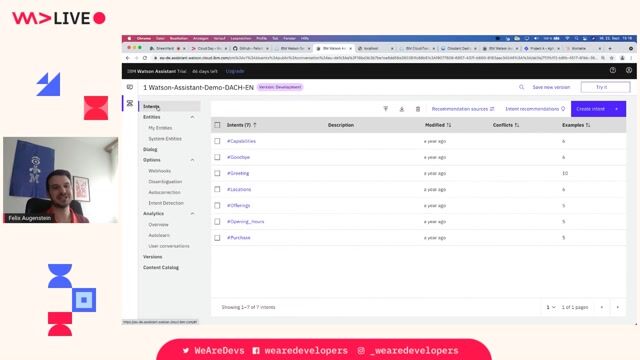The height and width of the screenshot is (360, 640).
Task: Click Save new version
Action: point(551,87)
